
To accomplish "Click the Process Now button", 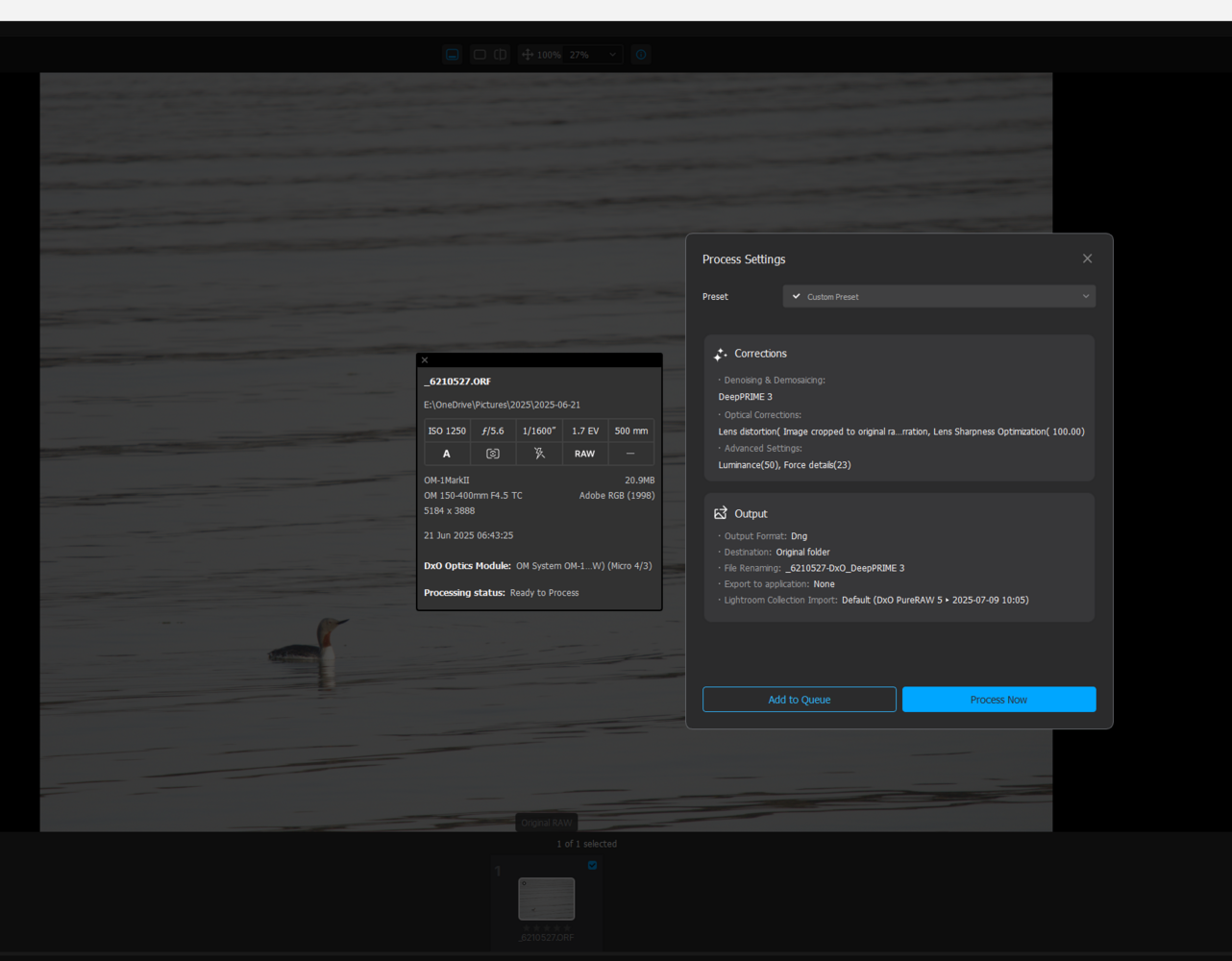I will click(998, 700).
